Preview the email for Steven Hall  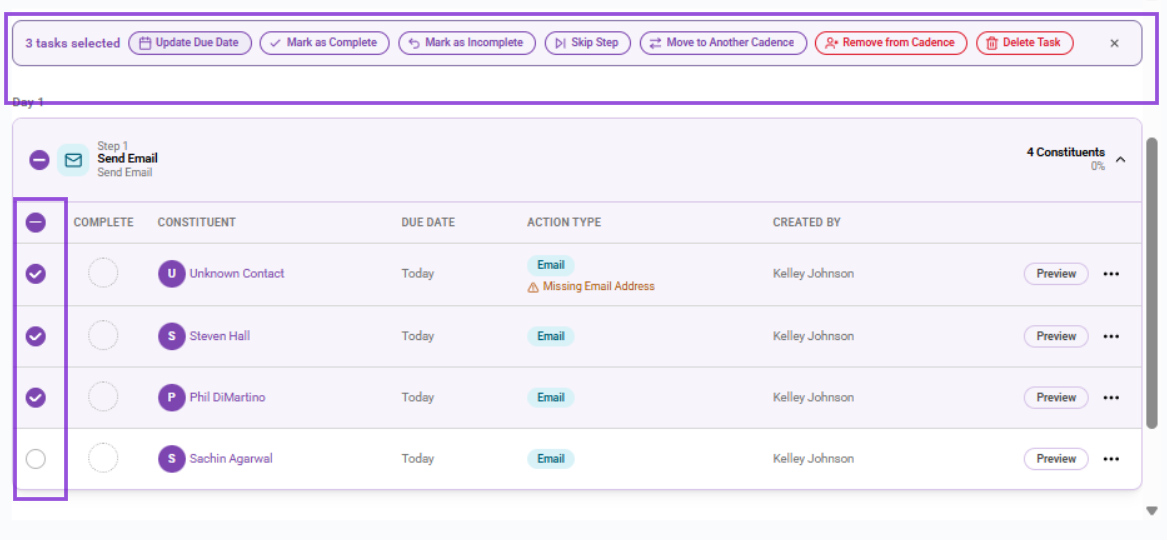coord(1056,336)
